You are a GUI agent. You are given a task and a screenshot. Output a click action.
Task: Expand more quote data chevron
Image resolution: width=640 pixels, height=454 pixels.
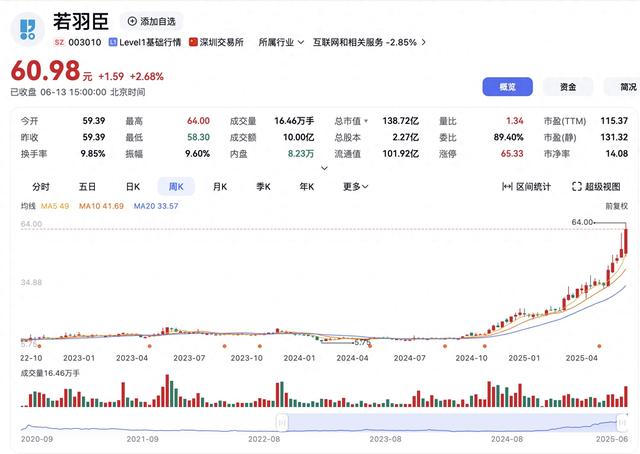coord(324,168)
